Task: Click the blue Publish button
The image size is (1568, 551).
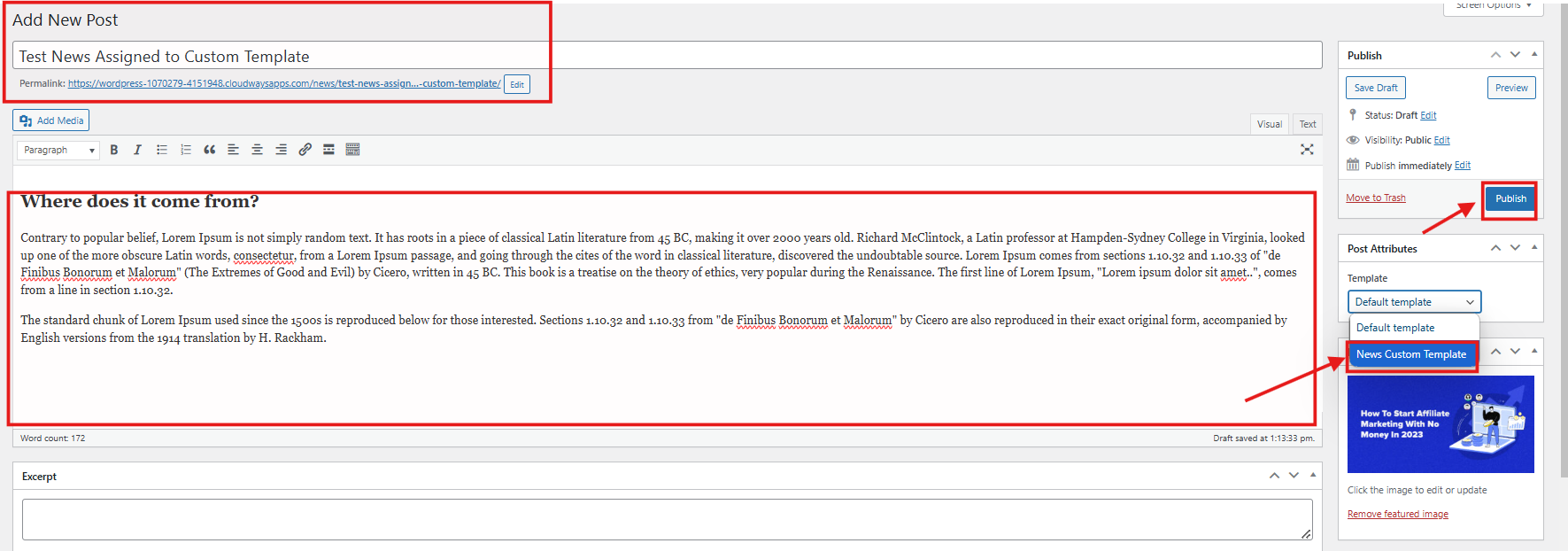Action: click(1510, 198)
